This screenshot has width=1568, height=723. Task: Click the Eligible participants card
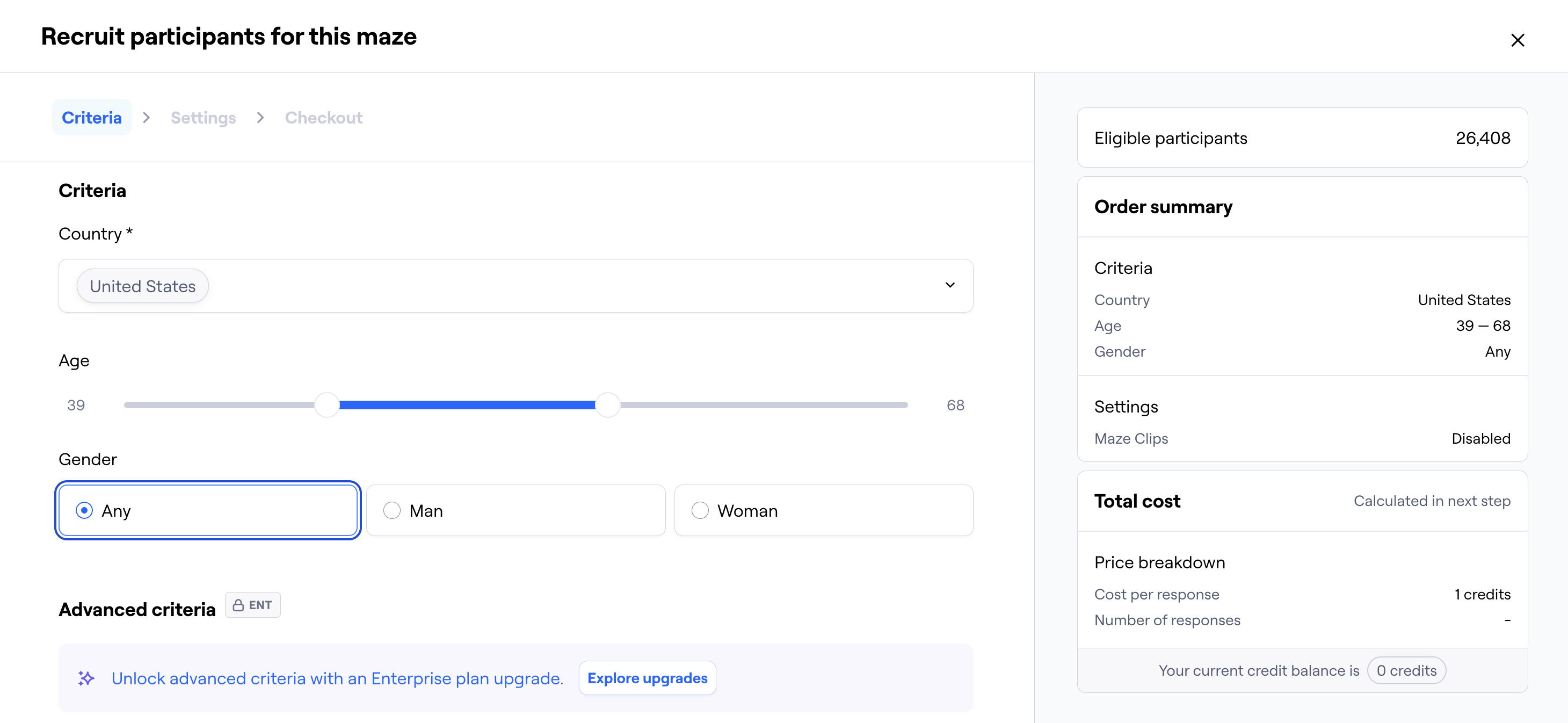[x=1302, y=138]
